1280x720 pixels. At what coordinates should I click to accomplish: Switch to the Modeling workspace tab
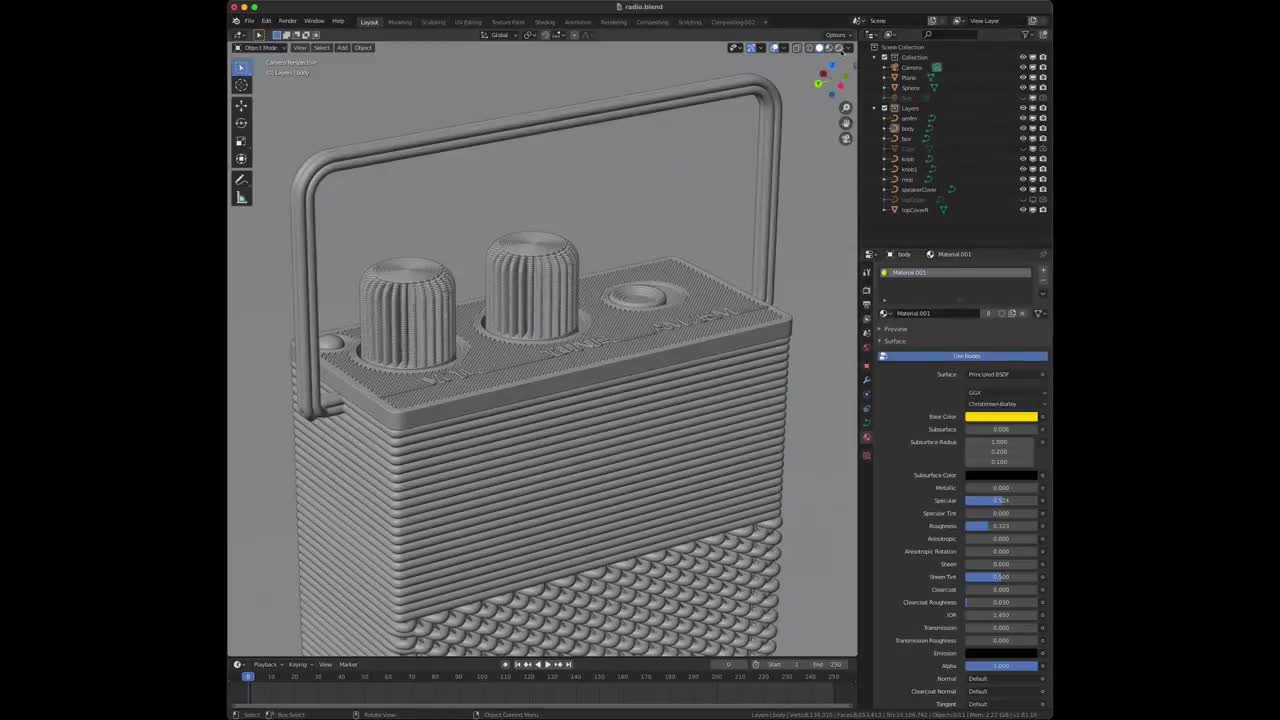[400, 22]
